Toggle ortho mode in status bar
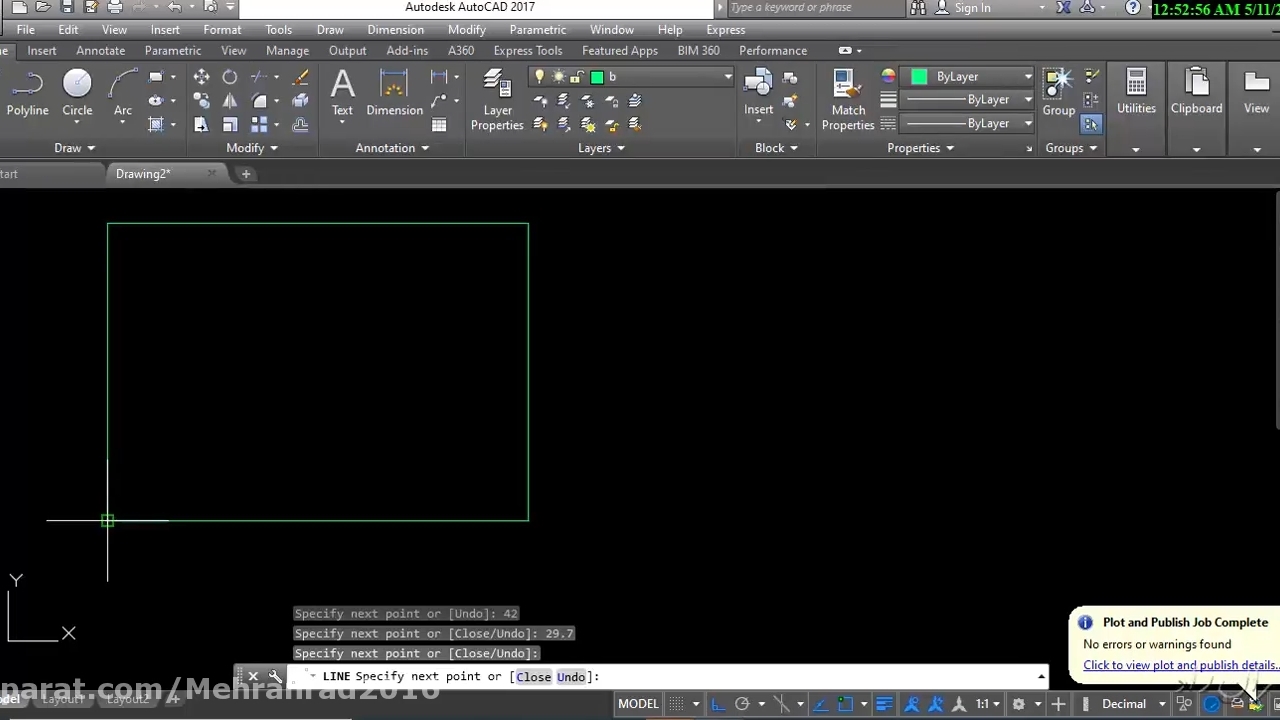The image size is (1280, 720). point(718,704)
